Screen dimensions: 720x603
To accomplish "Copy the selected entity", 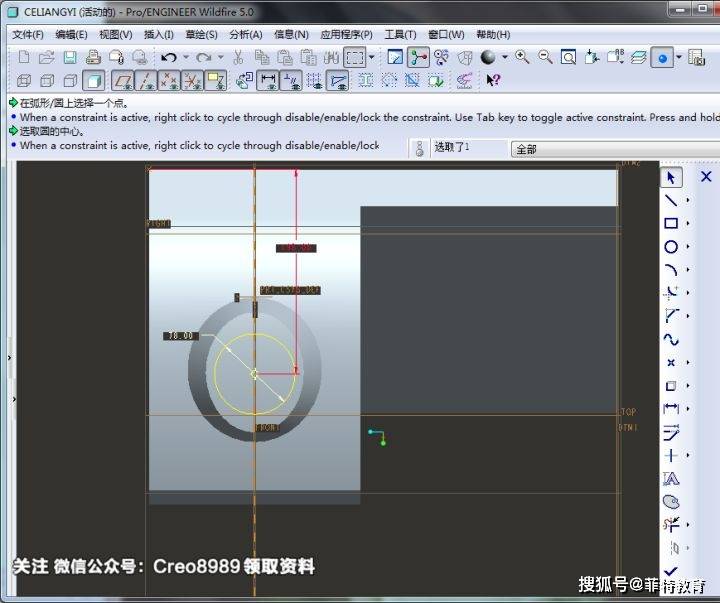I will (x=262, y=57).
